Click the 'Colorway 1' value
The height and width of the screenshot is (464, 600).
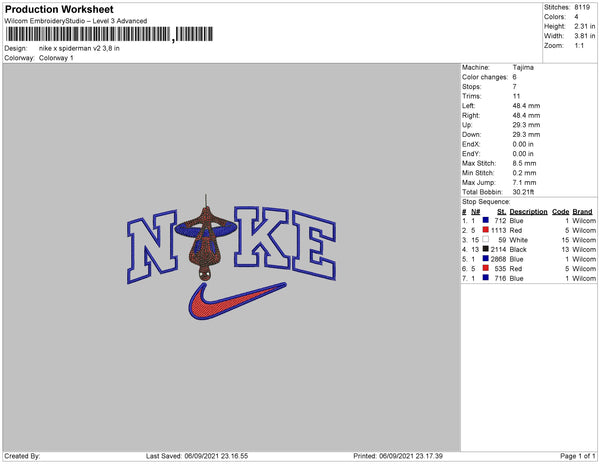[x=56, y=58]
